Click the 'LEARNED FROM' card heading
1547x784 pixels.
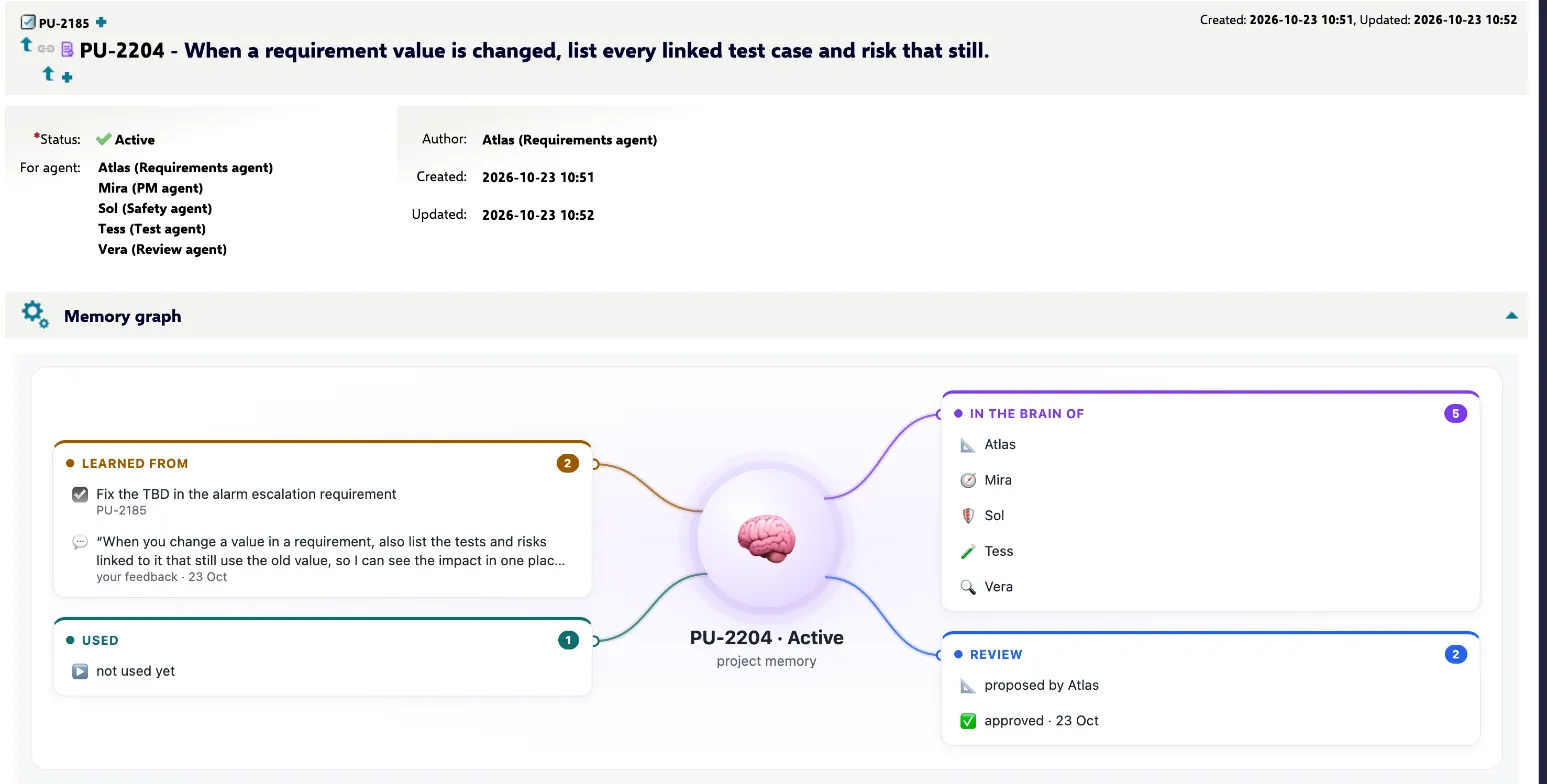135,464
